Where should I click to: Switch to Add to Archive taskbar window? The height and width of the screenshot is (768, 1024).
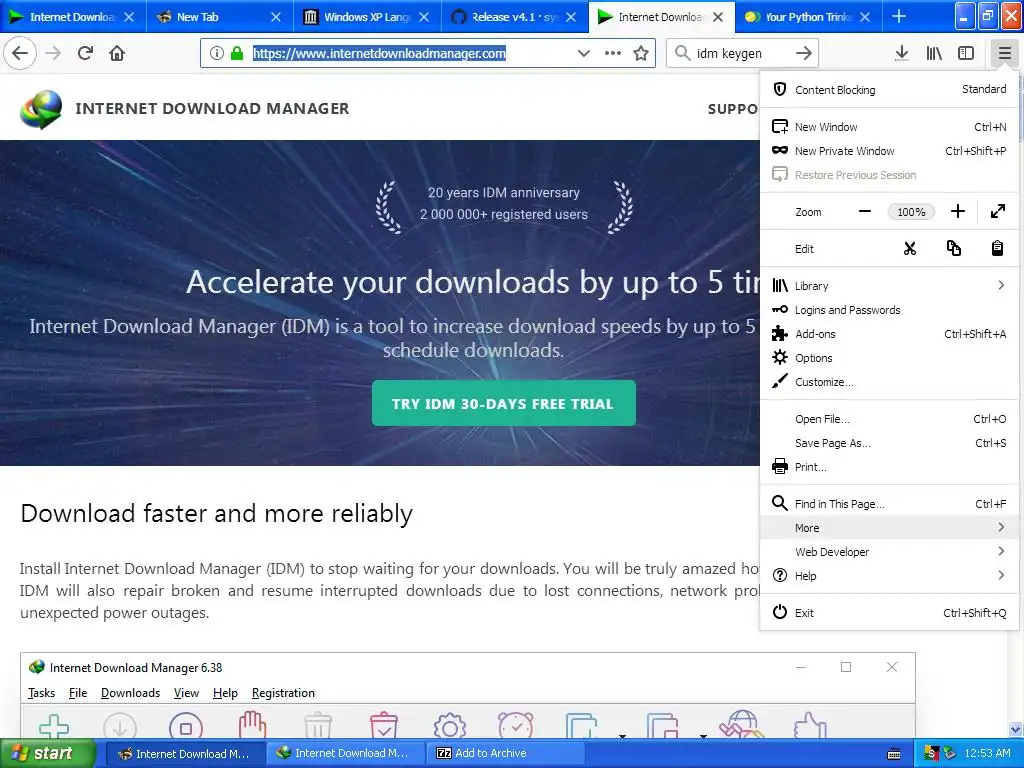click(x=505, y=753)
